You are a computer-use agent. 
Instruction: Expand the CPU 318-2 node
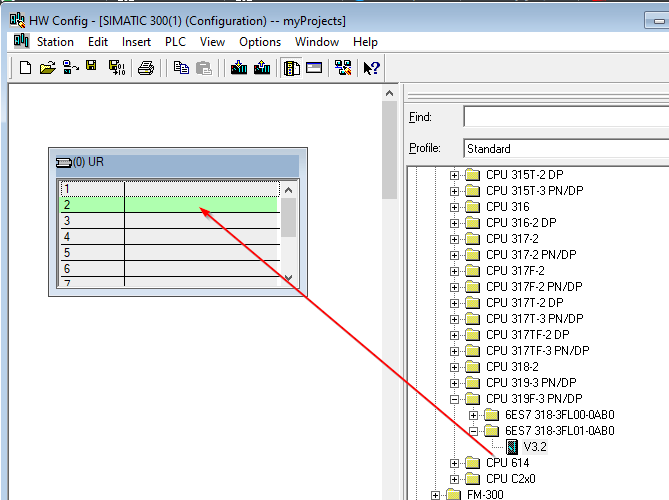tap(454, 367)
